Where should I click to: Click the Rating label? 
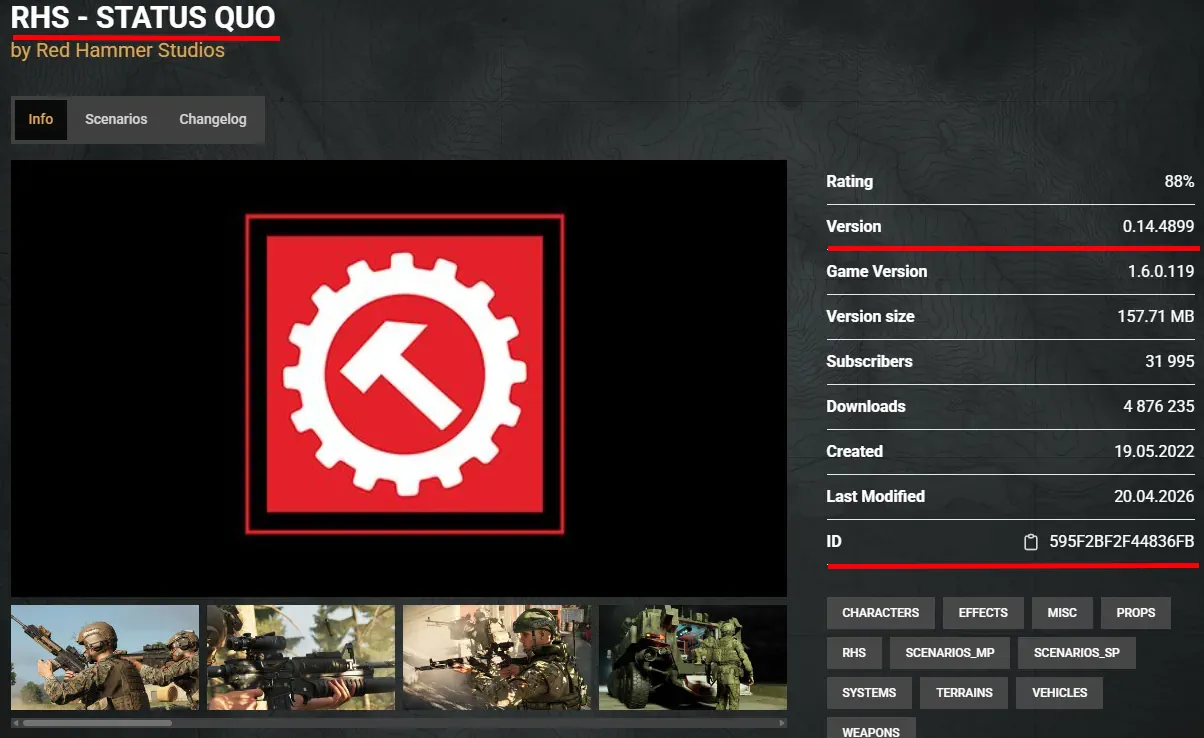[x=850, y=182]
